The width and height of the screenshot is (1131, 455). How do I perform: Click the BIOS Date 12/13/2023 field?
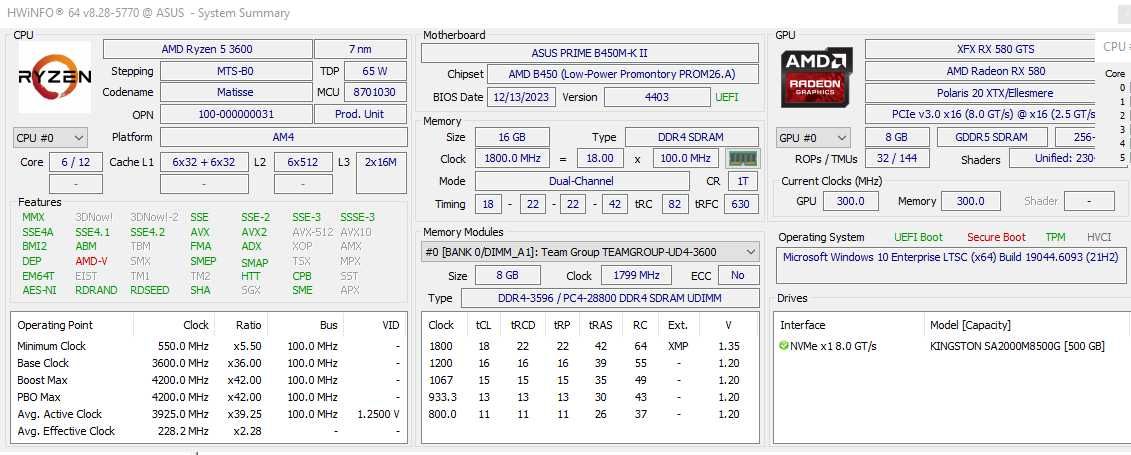tap(522, 97)
